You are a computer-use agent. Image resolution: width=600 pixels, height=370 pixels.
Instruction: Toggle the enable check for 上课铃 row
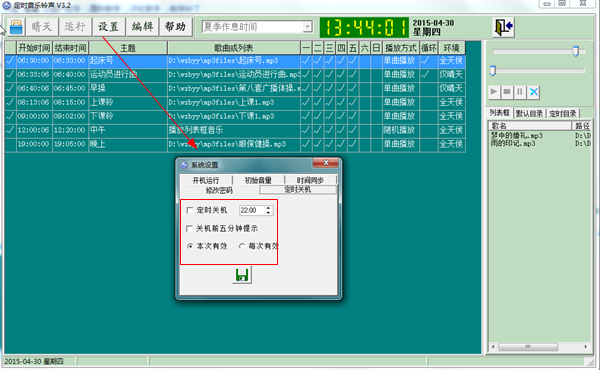10,102
